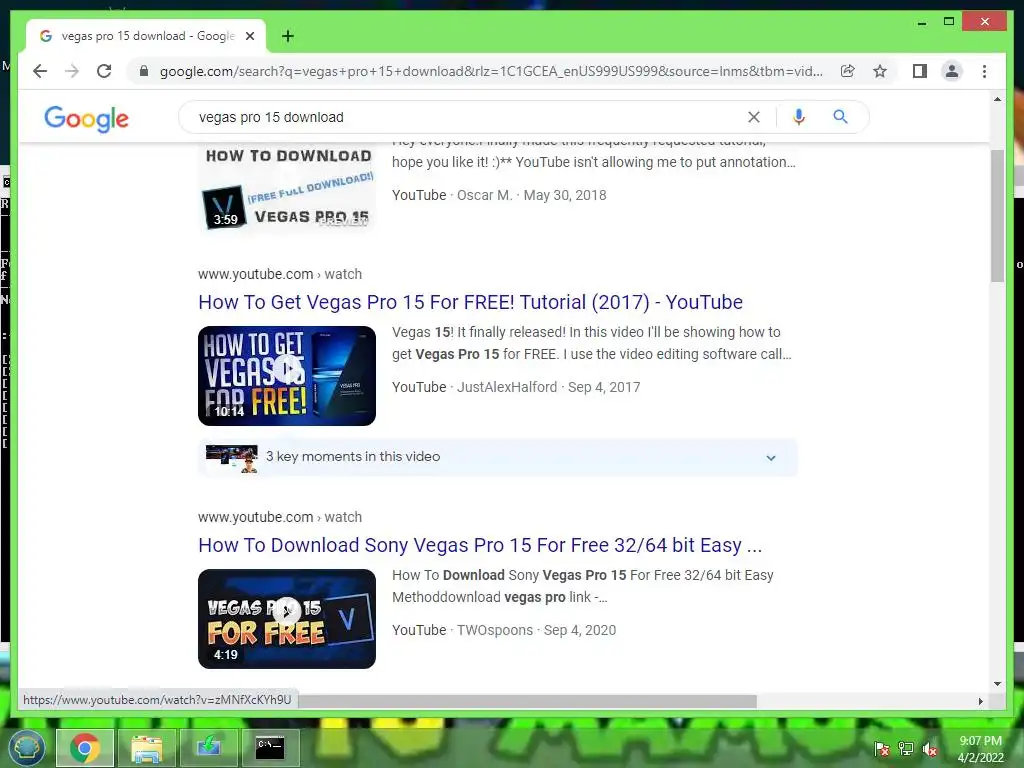Open a new browser tab
Screen dimensions: 1024x768
click(288, 36)
